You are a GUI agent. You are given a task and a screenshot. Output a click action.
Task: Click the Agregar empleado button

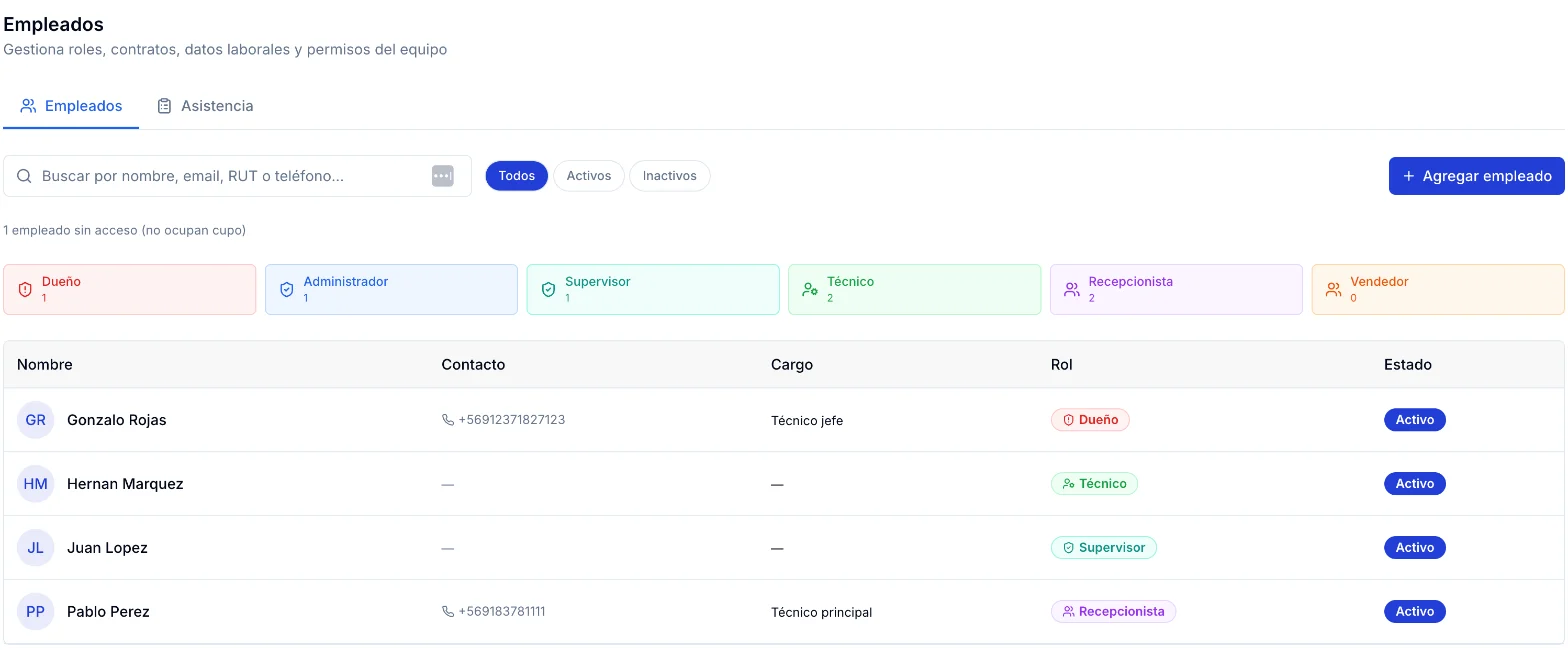[x=1477, y=176]
